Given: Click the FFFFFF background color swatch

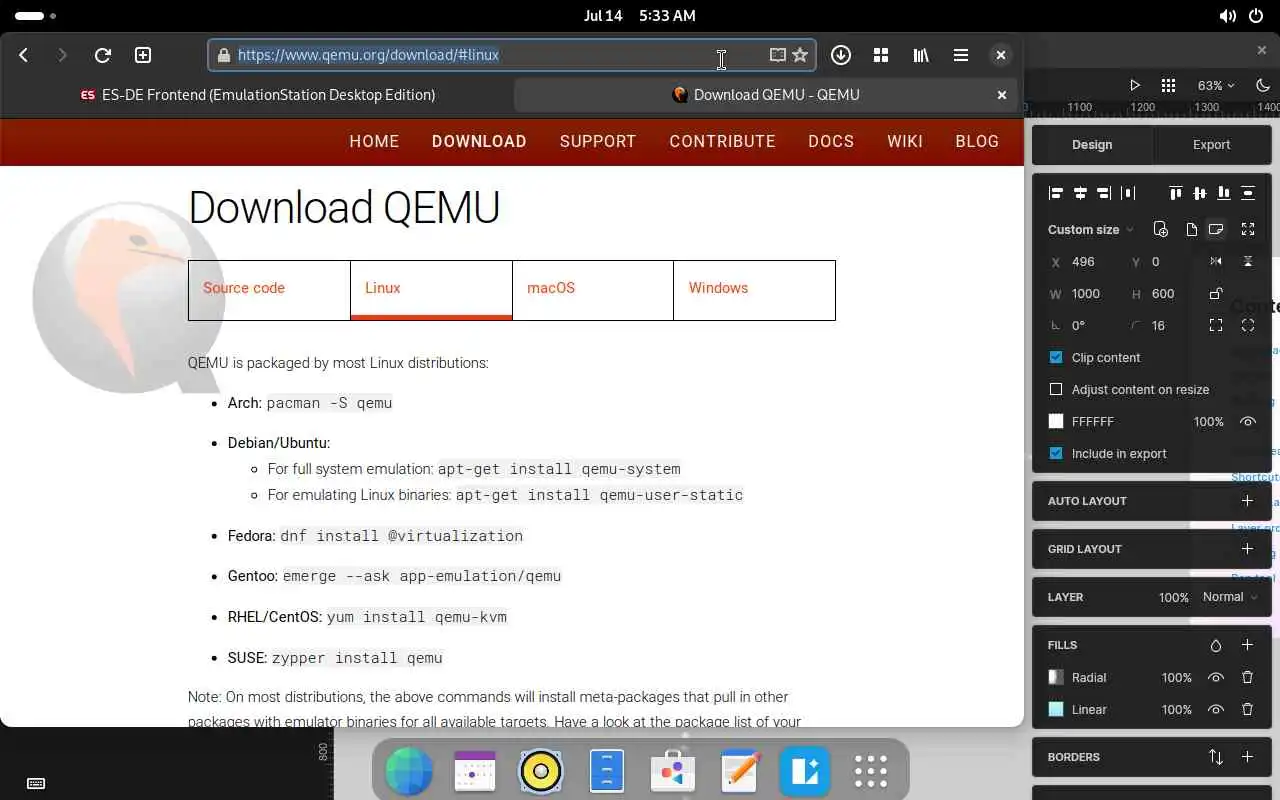Looking at the screenshot, I should 1056,421.
